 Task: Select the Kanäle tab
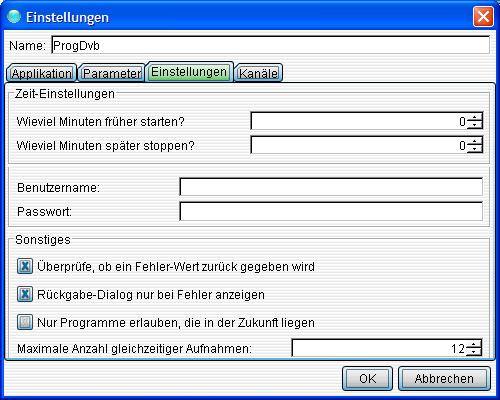click(x=258, y=73)
